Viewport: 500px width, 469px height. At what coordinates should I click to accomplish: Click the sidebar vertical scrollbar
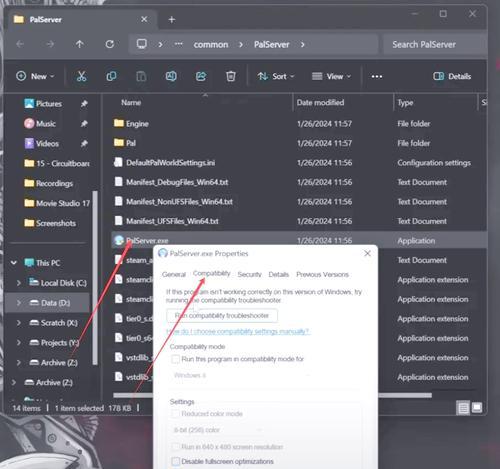click(x=95, y=277)
